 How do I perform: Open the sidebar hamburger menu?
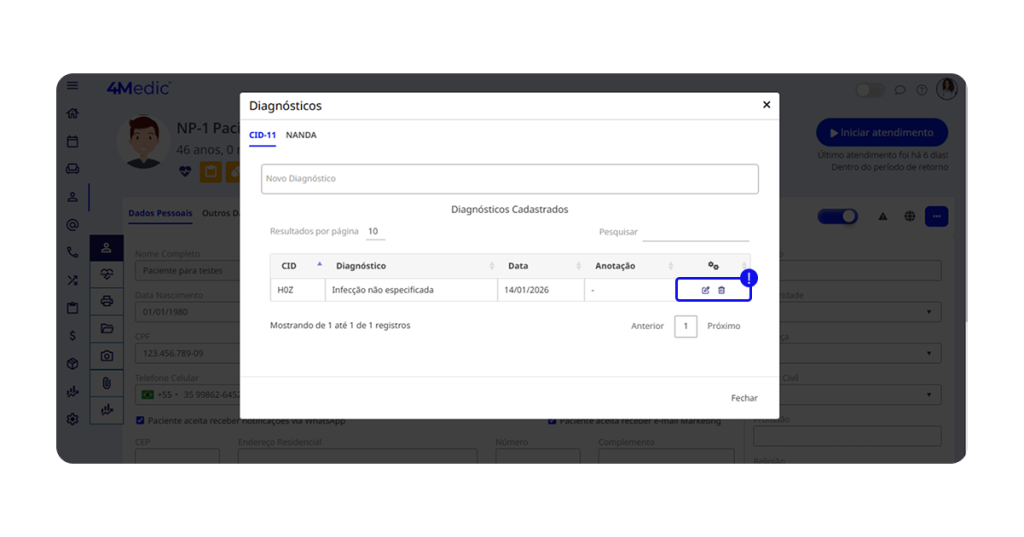coord(72,86)
